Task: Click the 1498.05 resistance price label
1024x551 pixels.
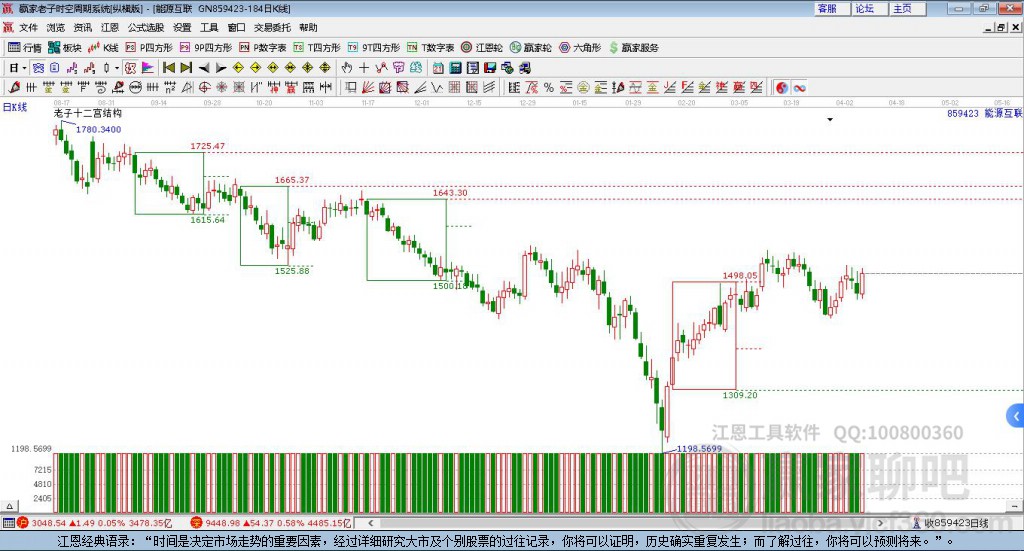Action: point(740,276)
